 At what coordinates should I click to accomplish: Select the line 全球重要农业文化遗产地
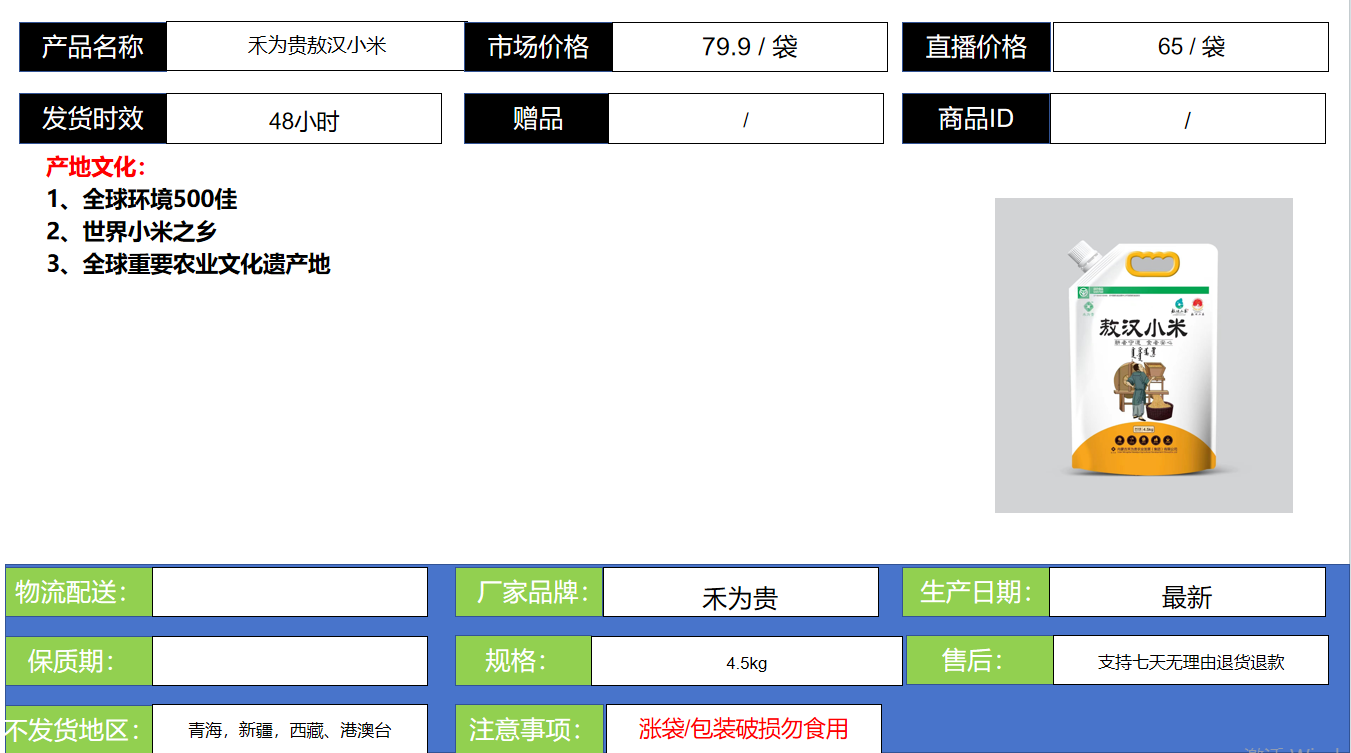(188, 264)
